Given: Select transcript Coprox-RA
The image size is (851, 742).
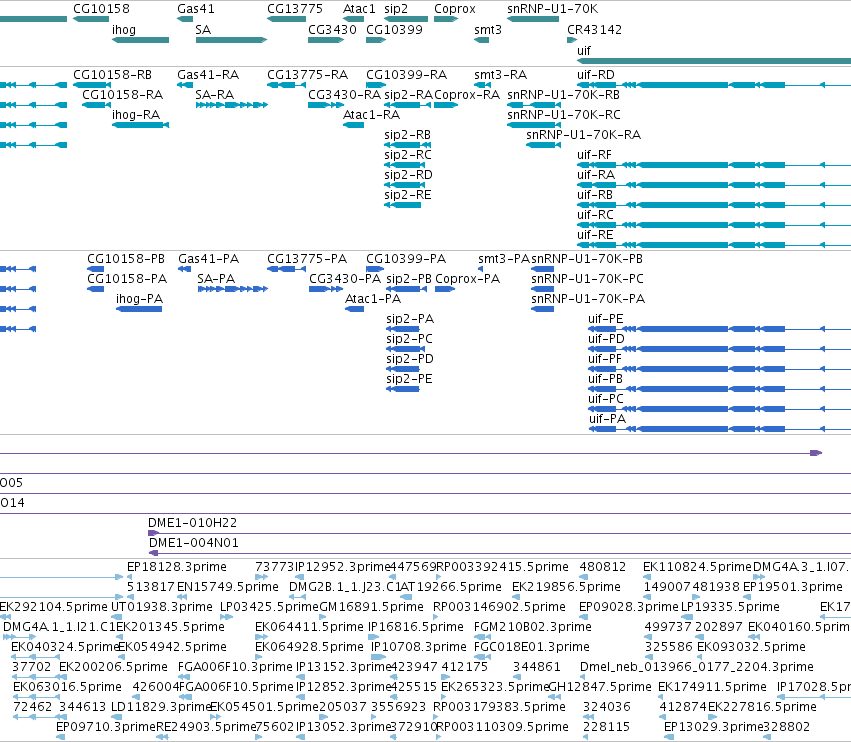Looking at the screenshot, I should (446, 105).
